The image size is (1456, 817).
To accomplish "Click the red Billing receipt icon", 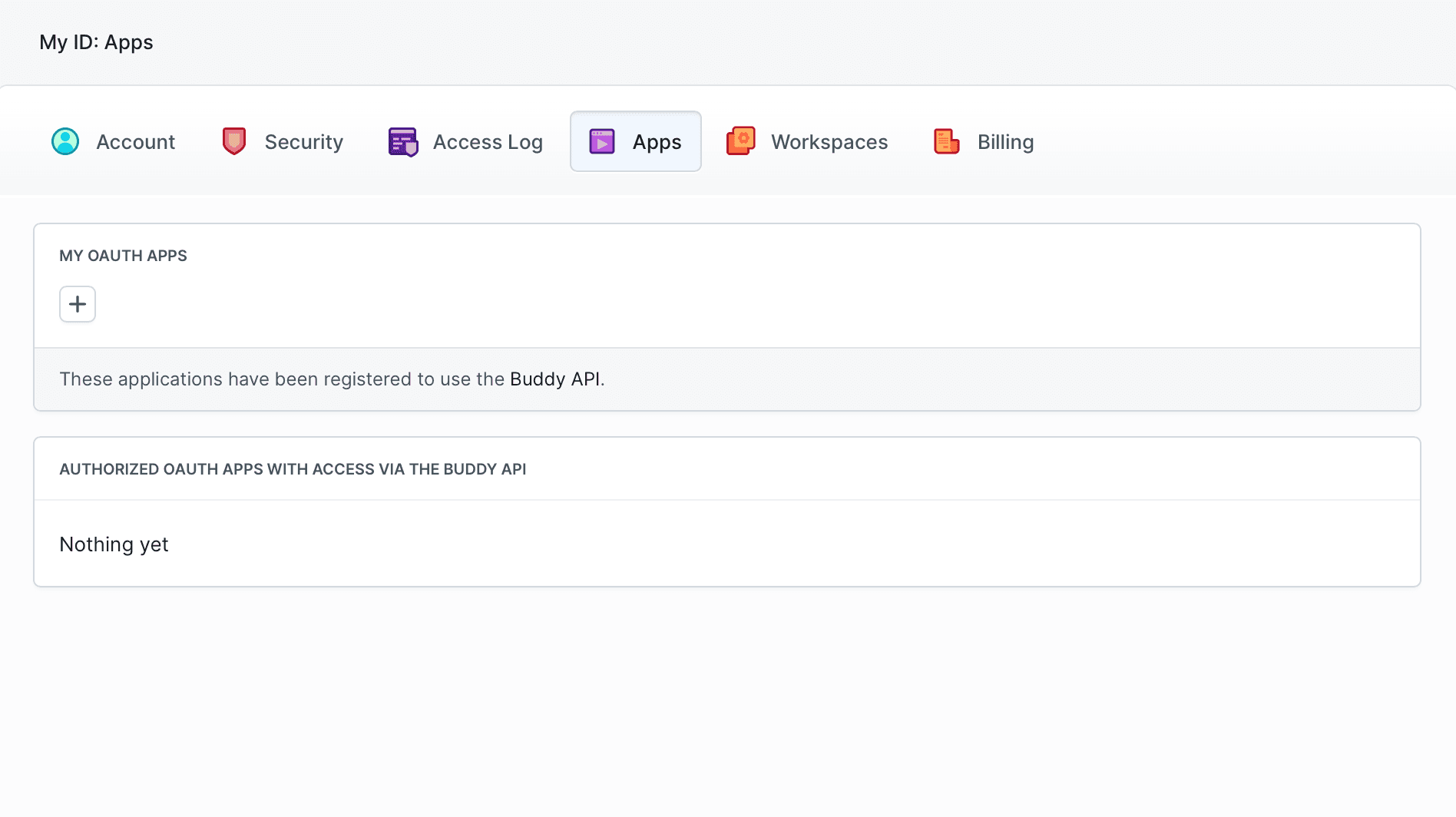I will pyautogui.click(x=945, y=141).
